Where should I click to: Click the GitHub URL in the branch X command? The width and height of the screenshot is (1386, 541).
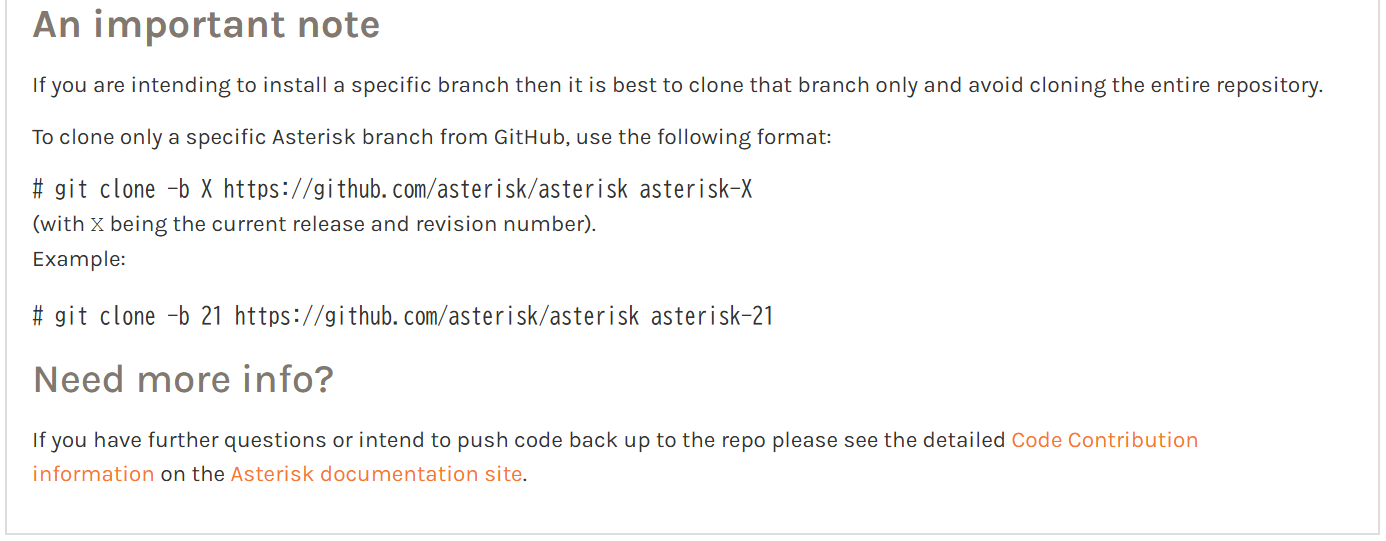[x=425, y=189]
